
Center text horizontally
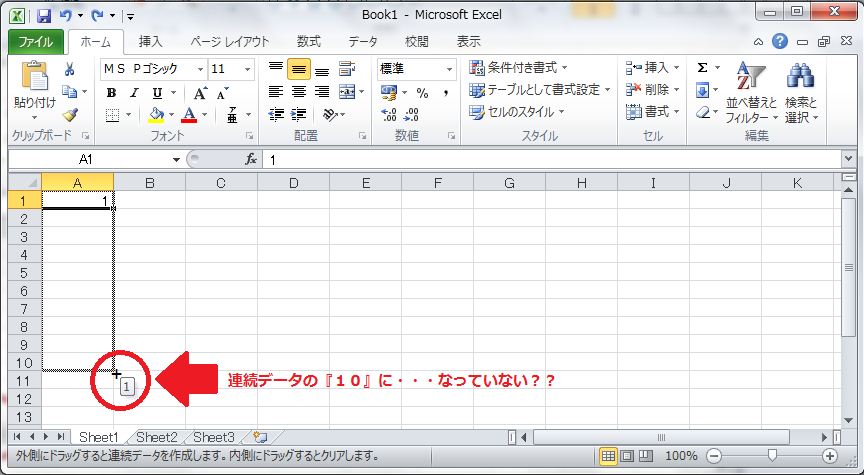299,92
